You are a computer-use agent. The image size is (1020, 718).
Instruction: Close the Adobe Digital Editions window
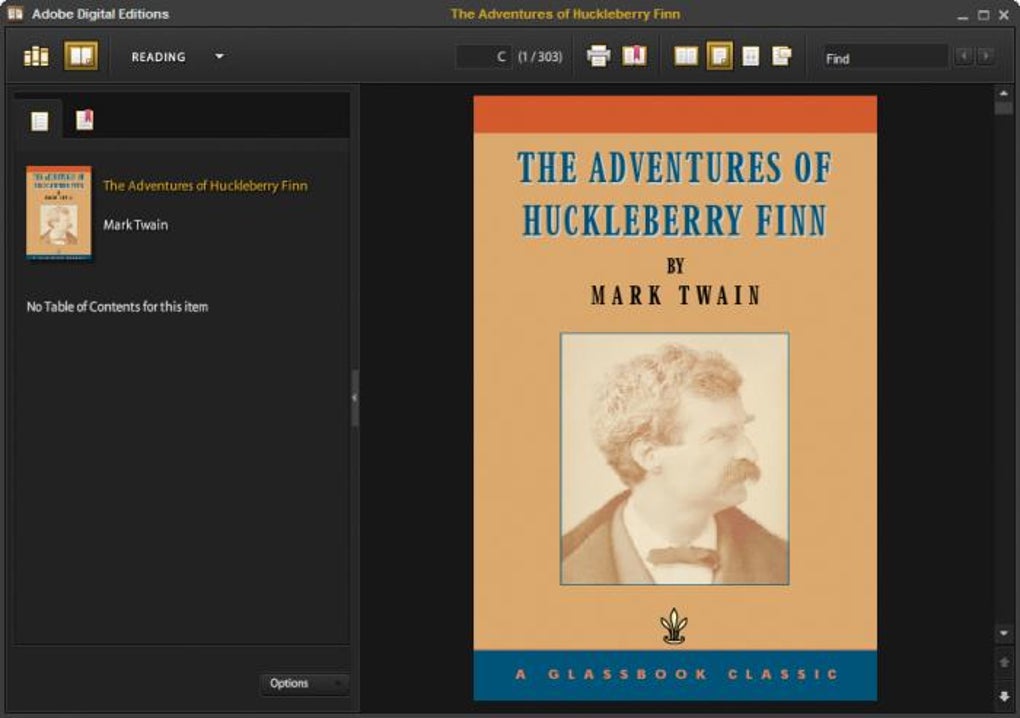pyautogui.click(x=1004, y=15)
